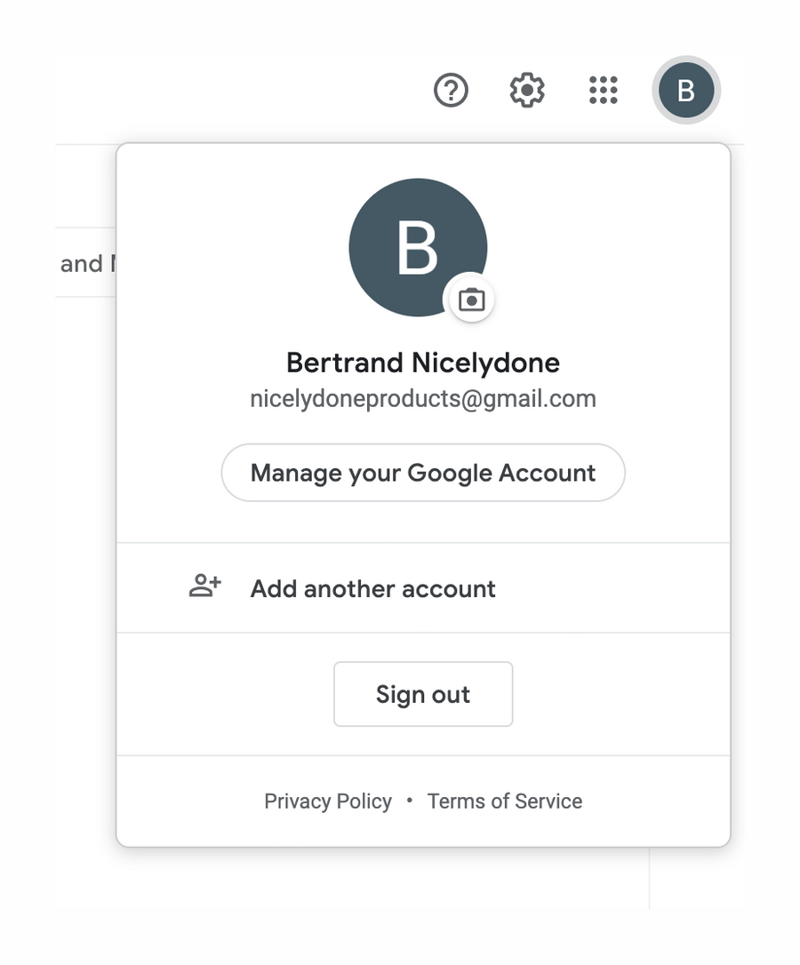Screen dimensions: 800x965
Task: Click the person-add icon beside Add another account
Action: [203, 586]
